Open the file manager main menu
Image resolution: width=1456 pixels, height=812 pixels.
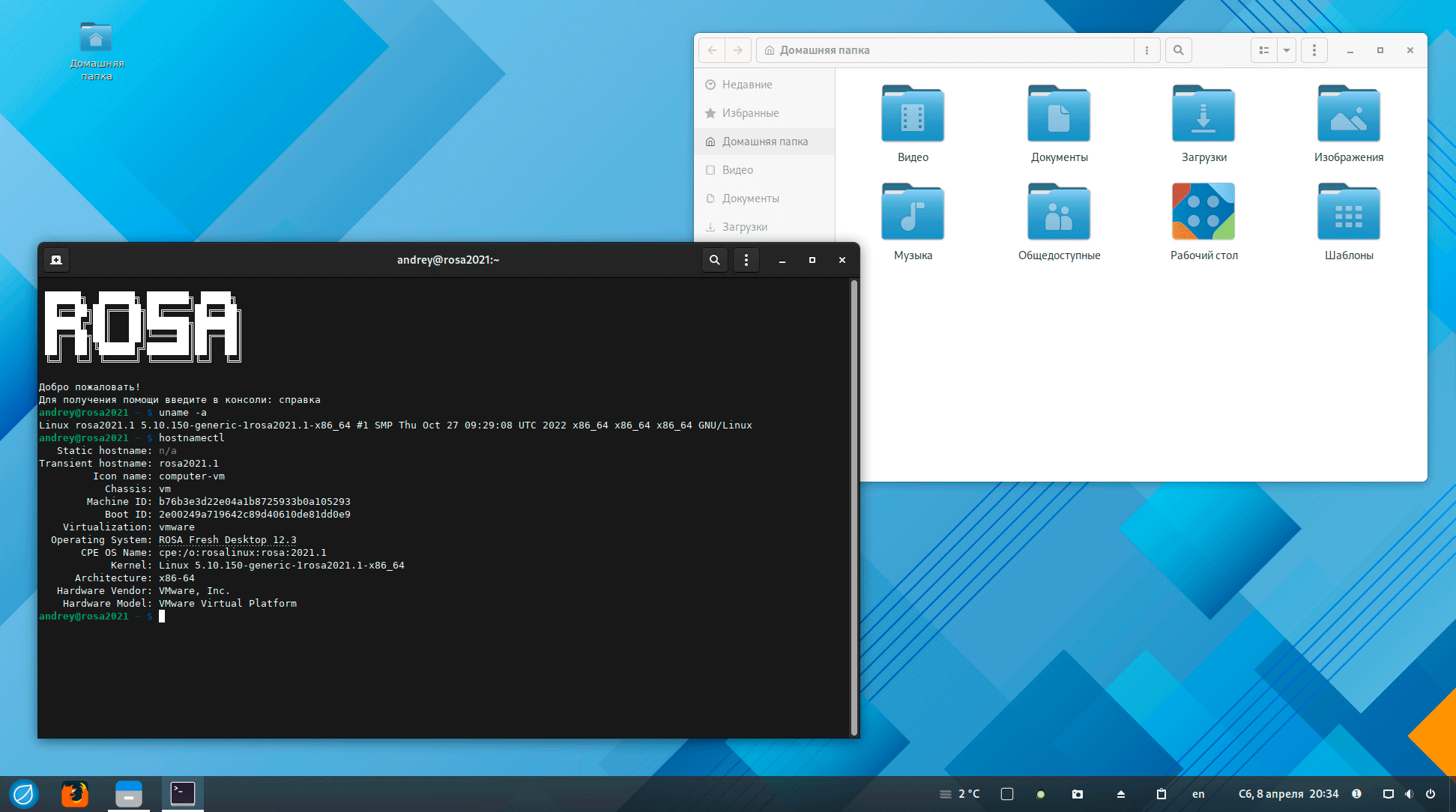[x=1314, y=50]
